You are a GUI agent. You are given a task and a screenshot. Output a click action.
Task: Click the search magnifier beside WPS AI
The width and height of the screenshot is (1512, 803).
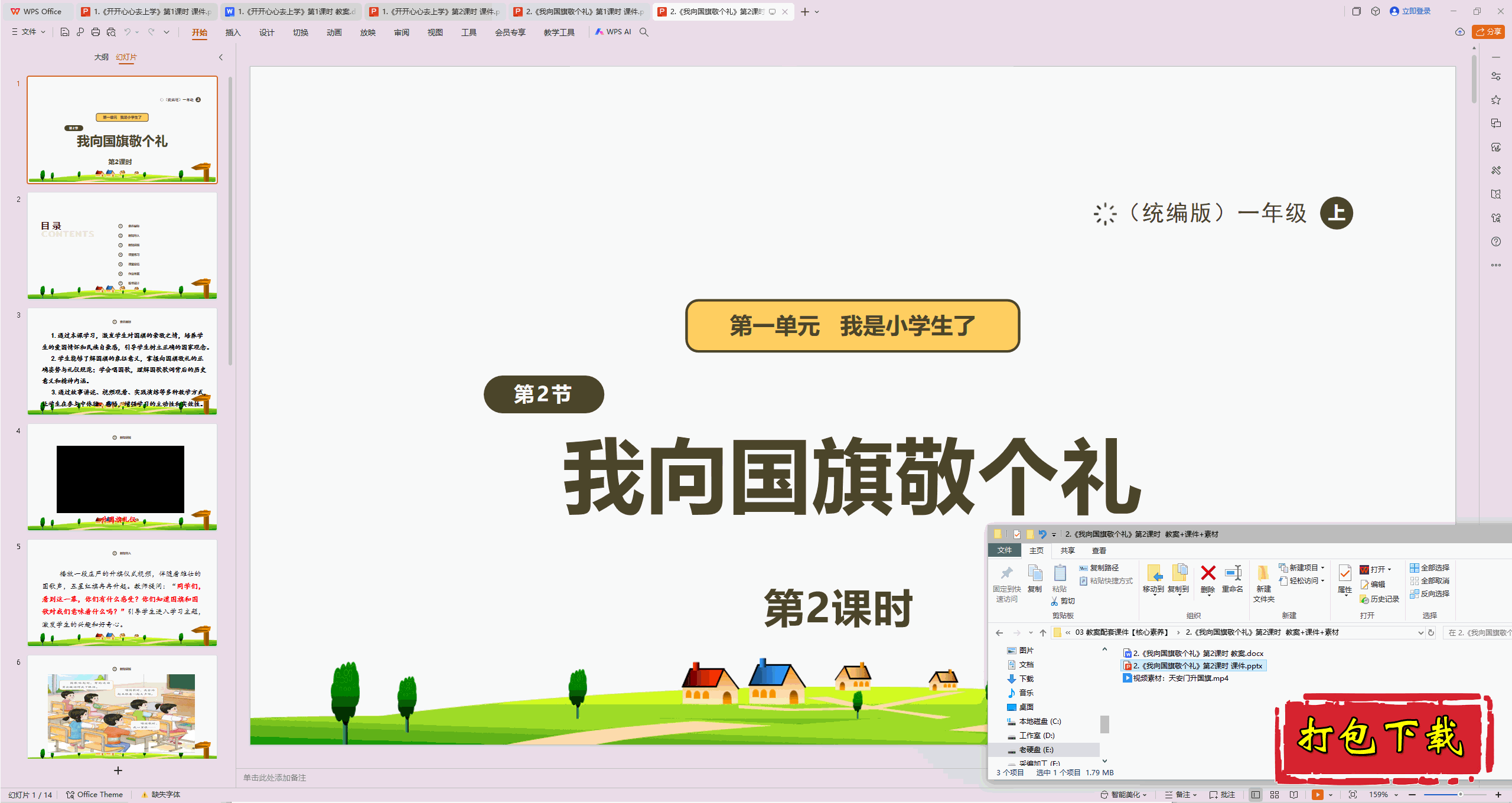(x=644, y=32)
